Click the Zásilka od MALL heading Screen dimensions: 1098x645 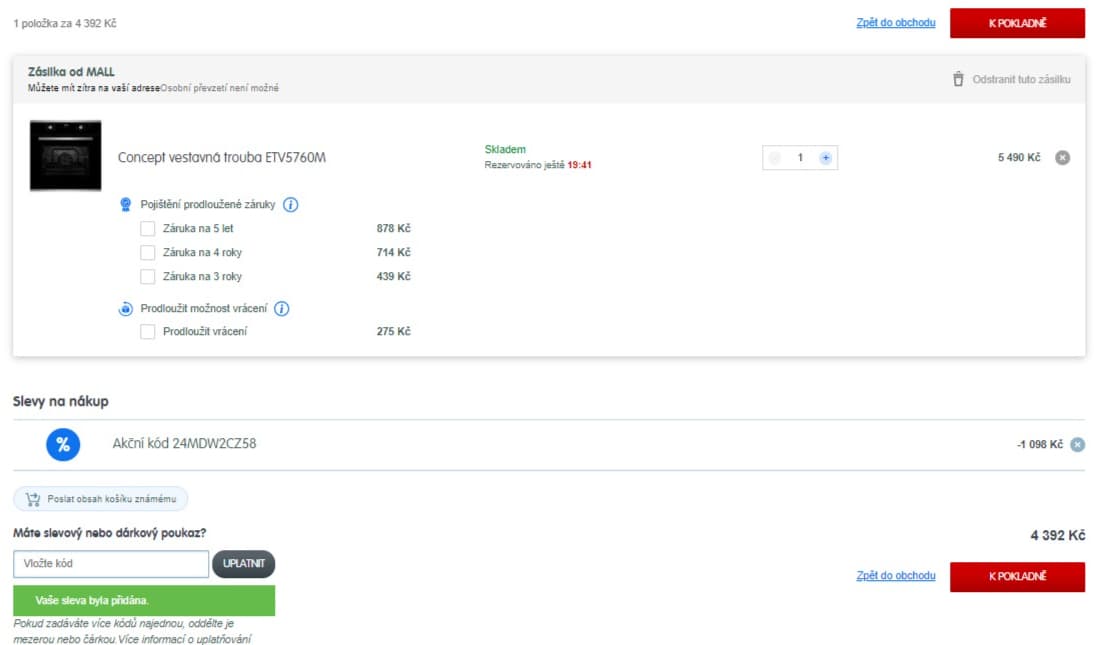coord(71,71)
